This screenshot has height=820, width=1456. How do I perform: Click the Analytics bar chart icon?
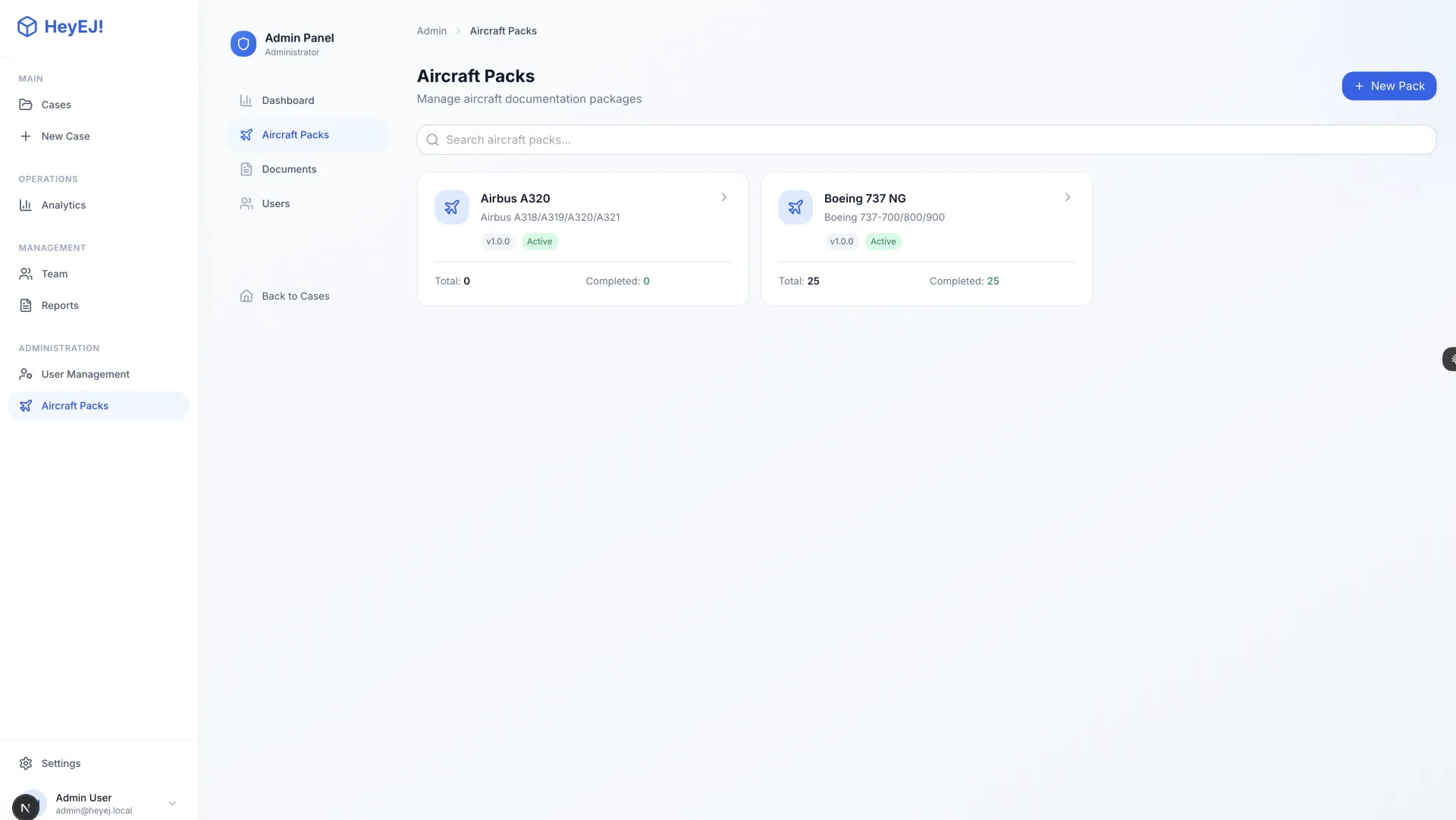click(x=26, y=205)
